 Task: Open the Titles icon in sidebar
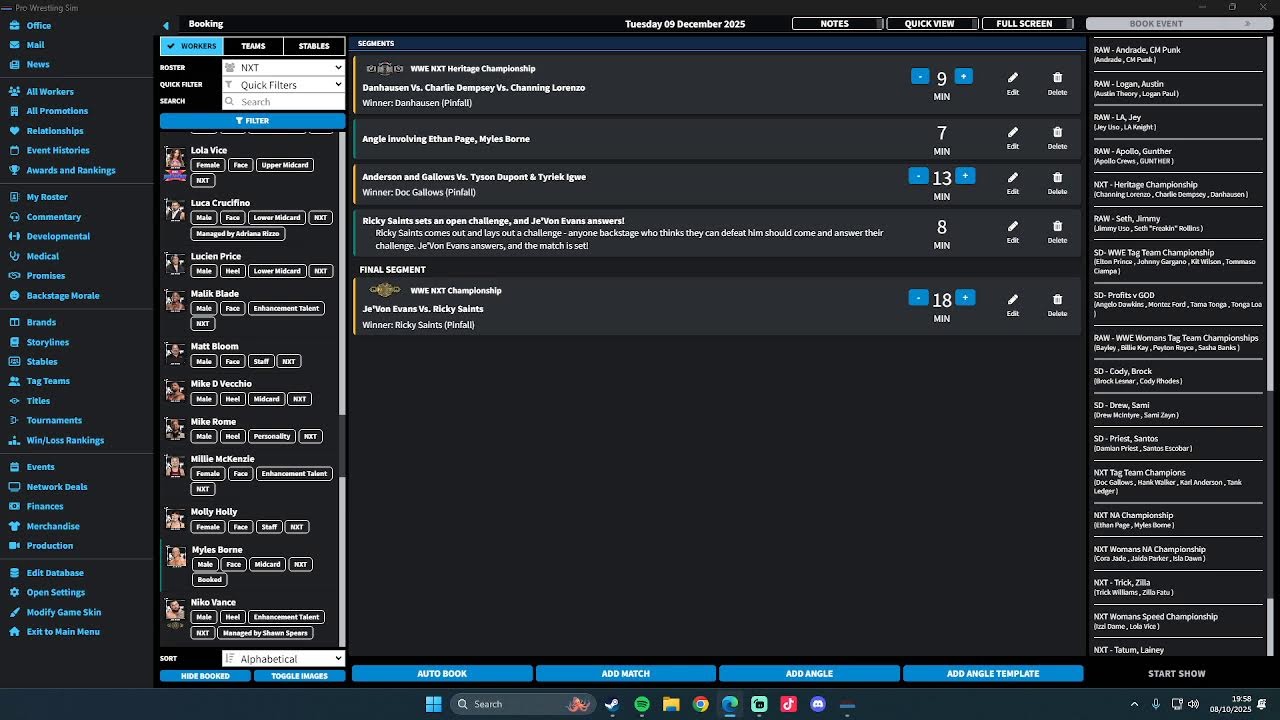click(15, 401)
